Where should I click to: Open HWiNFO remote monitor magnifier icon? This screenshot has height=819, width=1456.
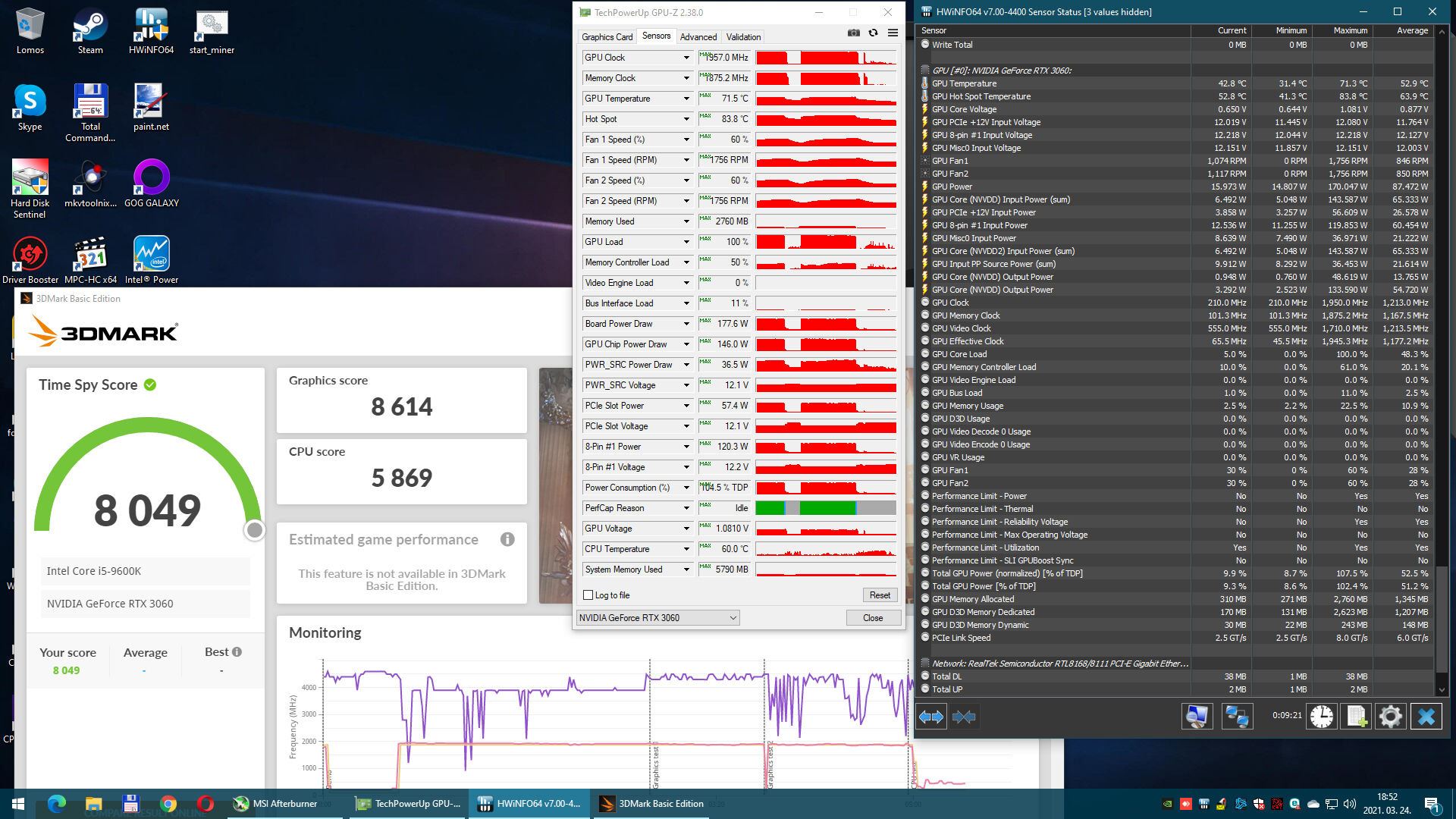pyautogui.click(x=1197, y=717)
